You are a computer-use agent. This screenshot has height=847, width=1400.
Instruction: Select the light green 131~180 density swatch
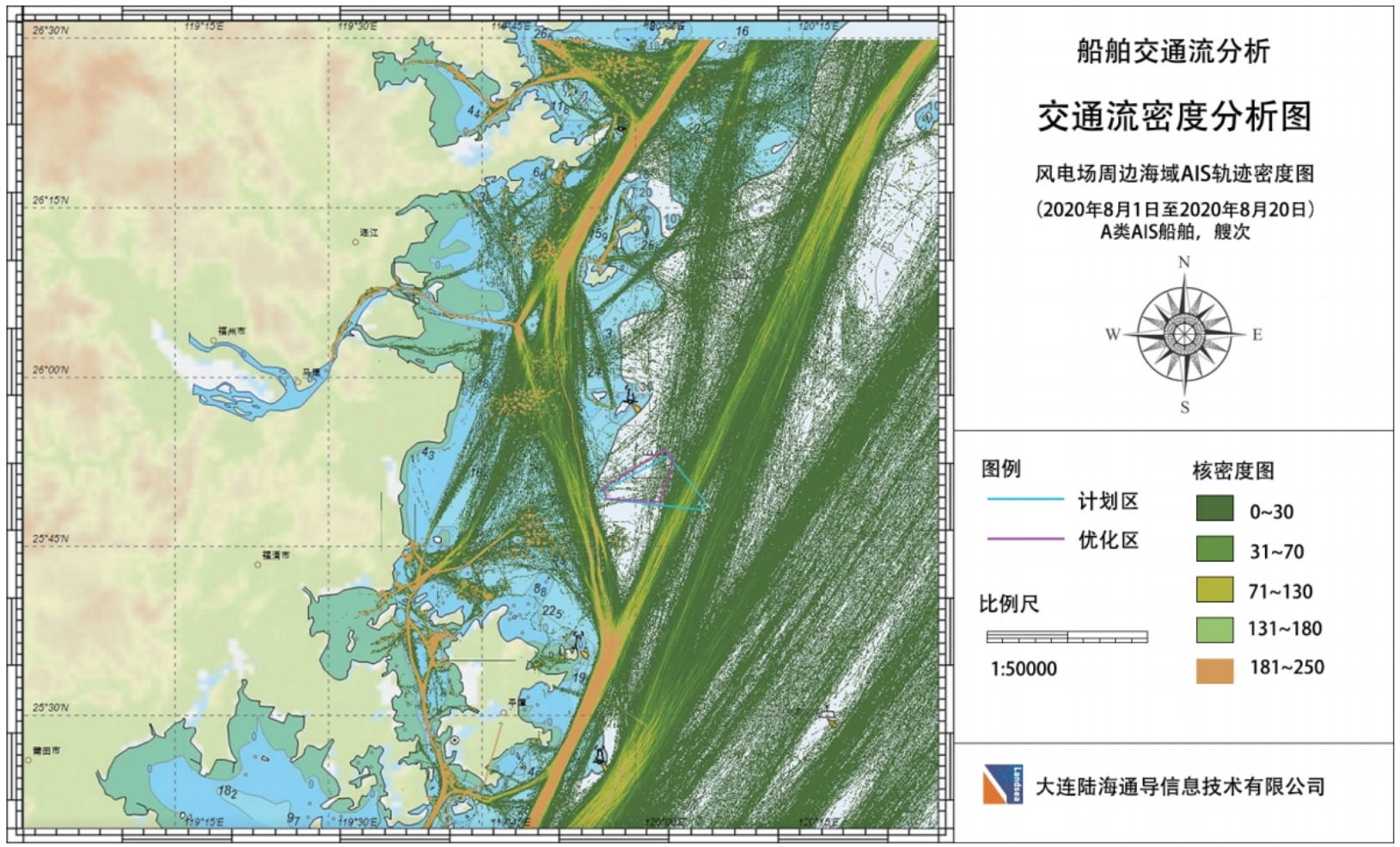(1214, 630)
